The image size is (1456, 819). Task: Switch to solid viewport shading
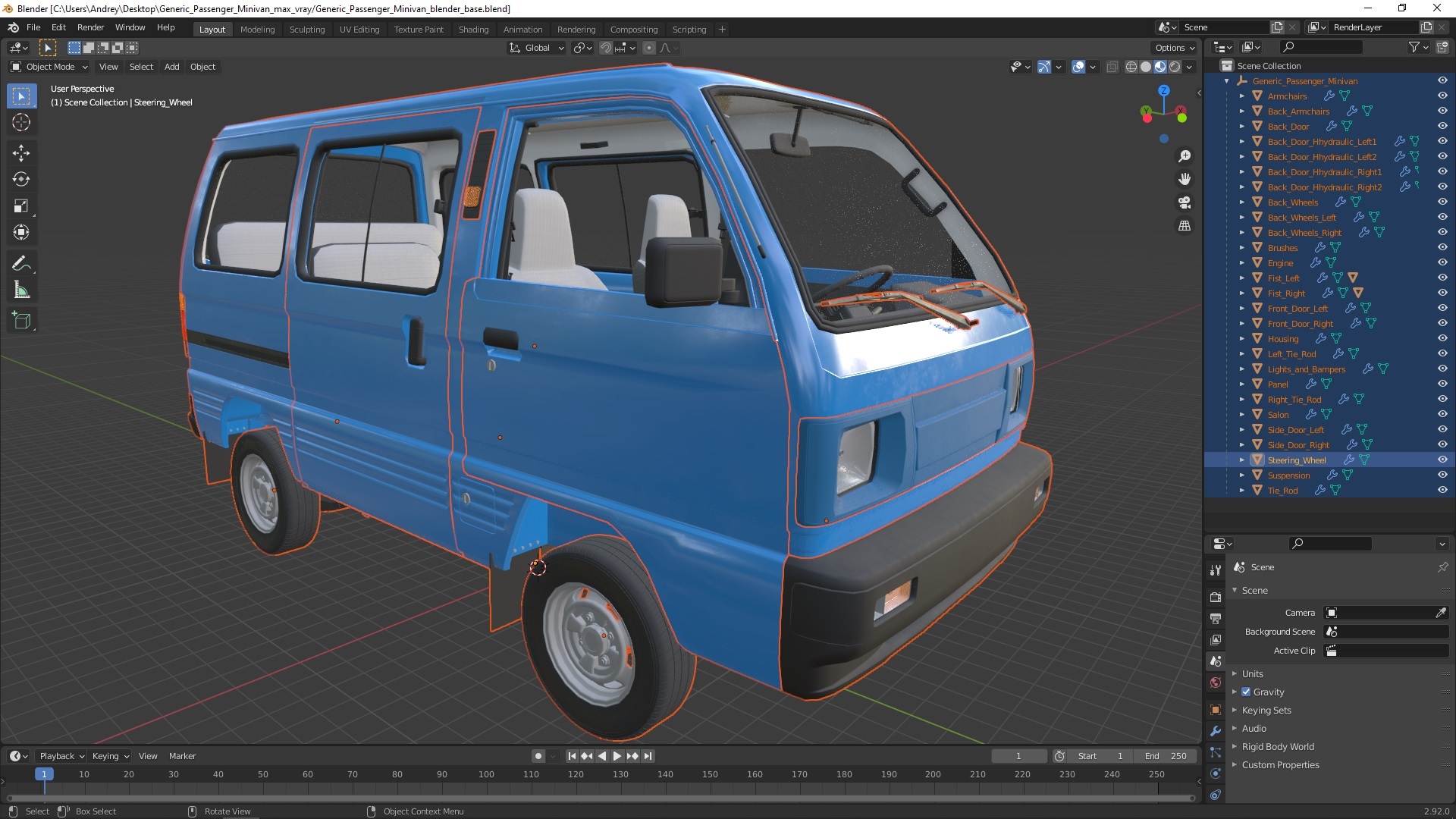coord(1146,67)
